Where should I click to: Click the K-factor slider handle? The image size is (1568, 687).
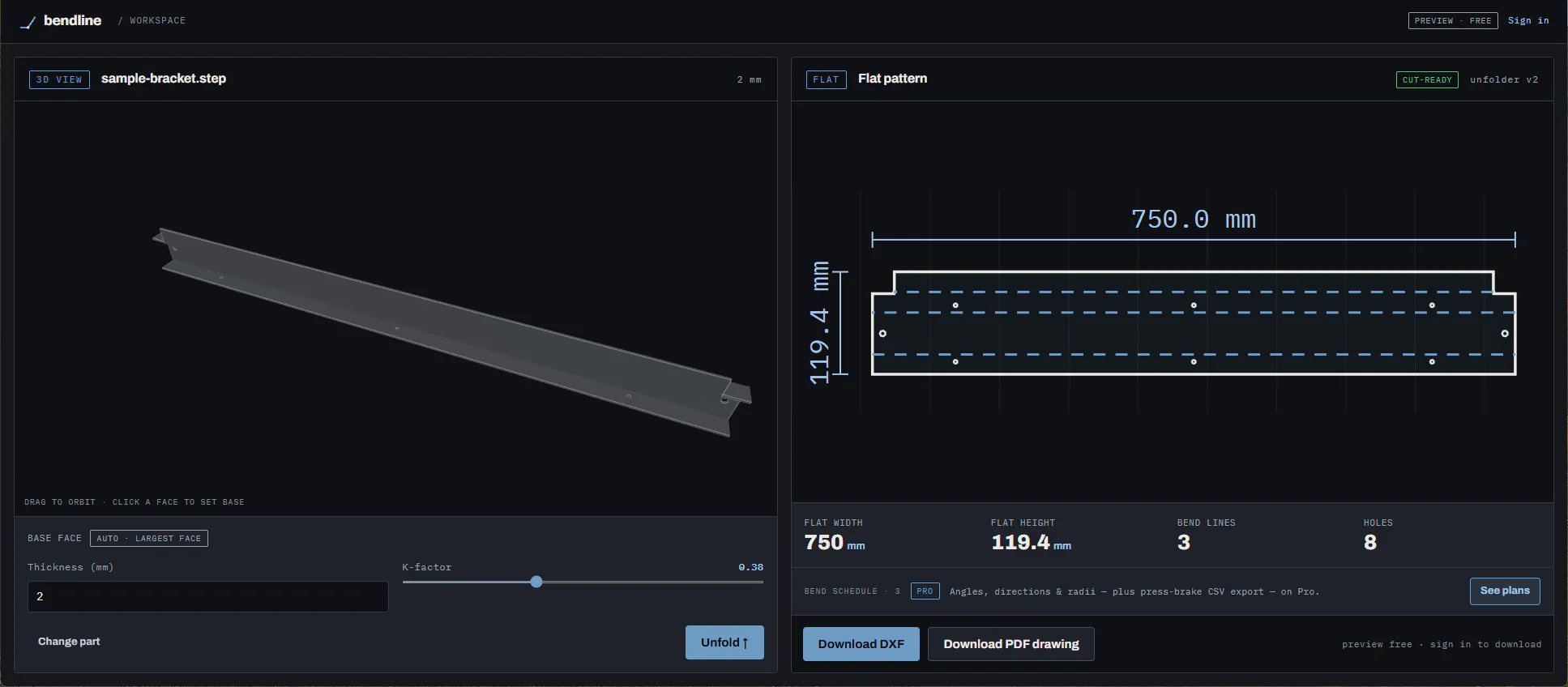click(536, 582)
